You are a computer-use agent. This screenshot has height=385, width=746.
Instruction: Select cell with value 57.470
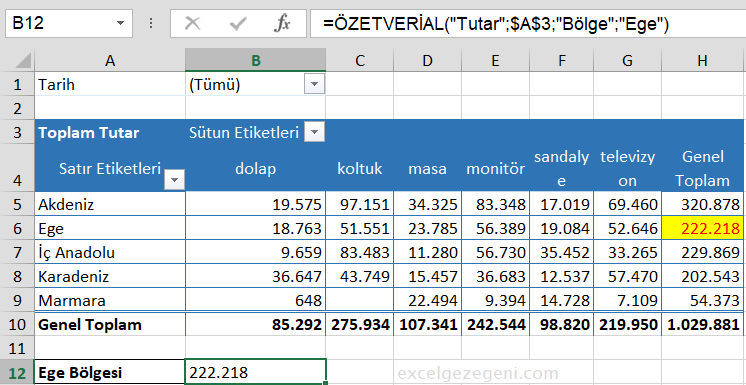click(628, 276)
